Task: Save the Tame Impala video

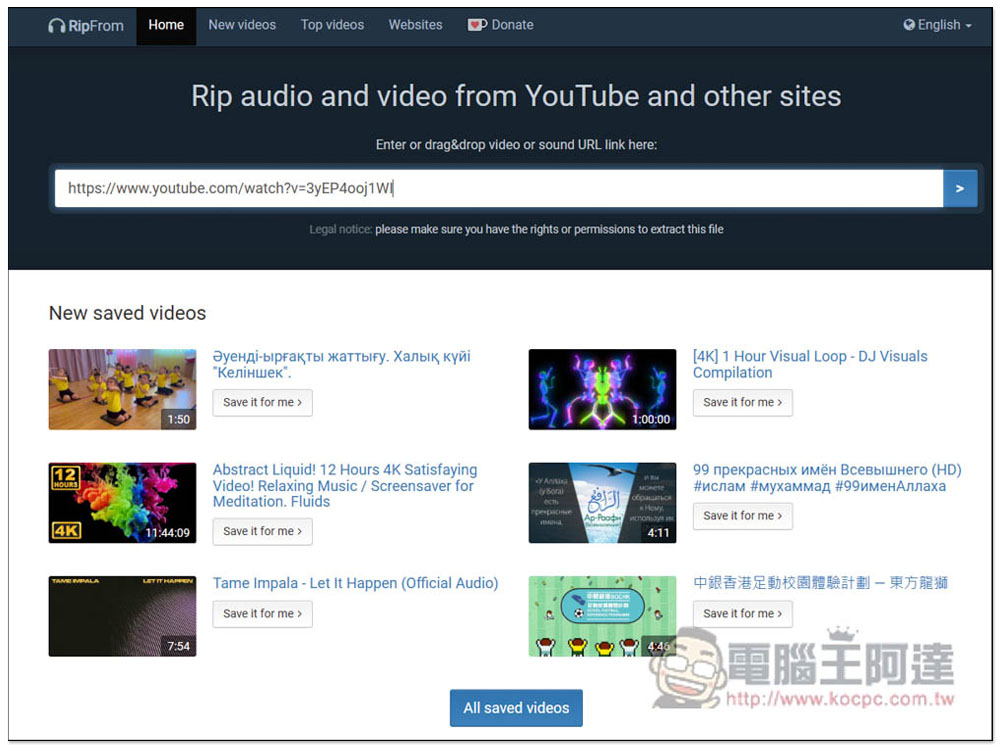Action: (262, 613)
